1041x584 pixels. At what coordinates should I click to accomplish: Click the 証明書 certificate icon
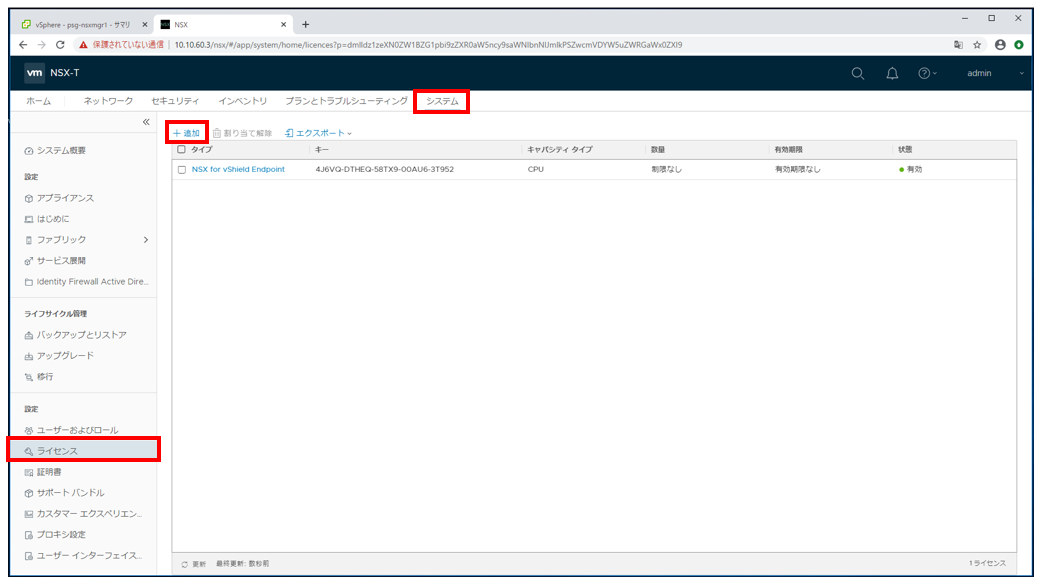(29, 473)
